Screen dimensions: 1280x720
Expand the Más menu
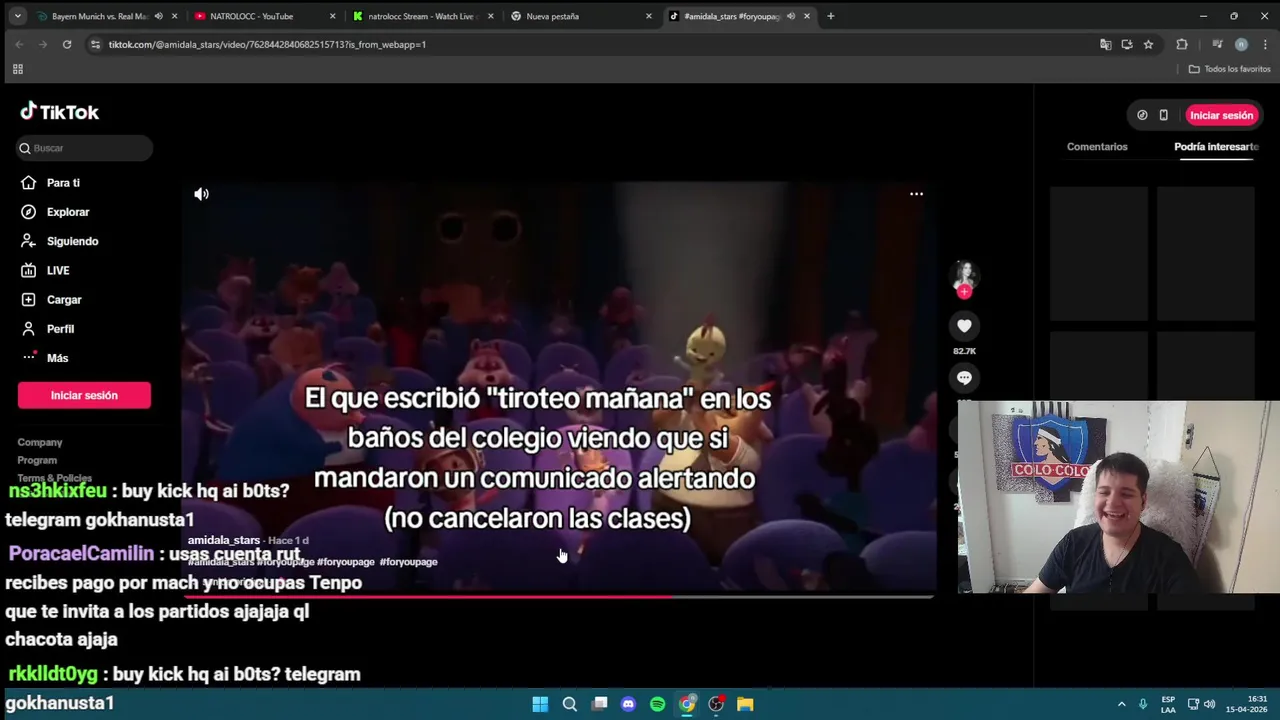(x=45, y=357)
